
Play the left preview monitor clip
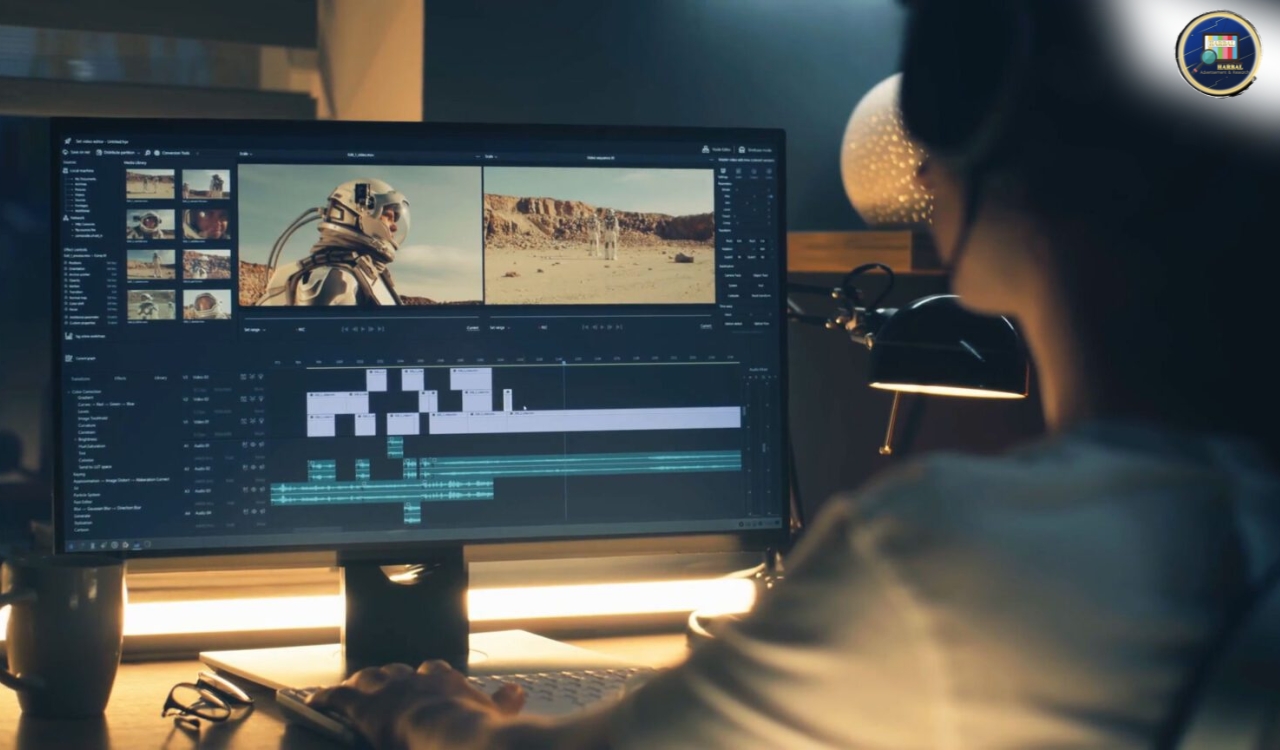coord(361,327)
